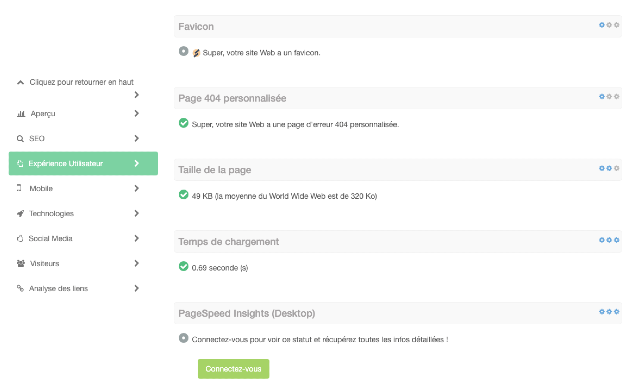Click the grey status circle for PageSpeed Insights
Screen dimensions: 640x390
[184, 338]
